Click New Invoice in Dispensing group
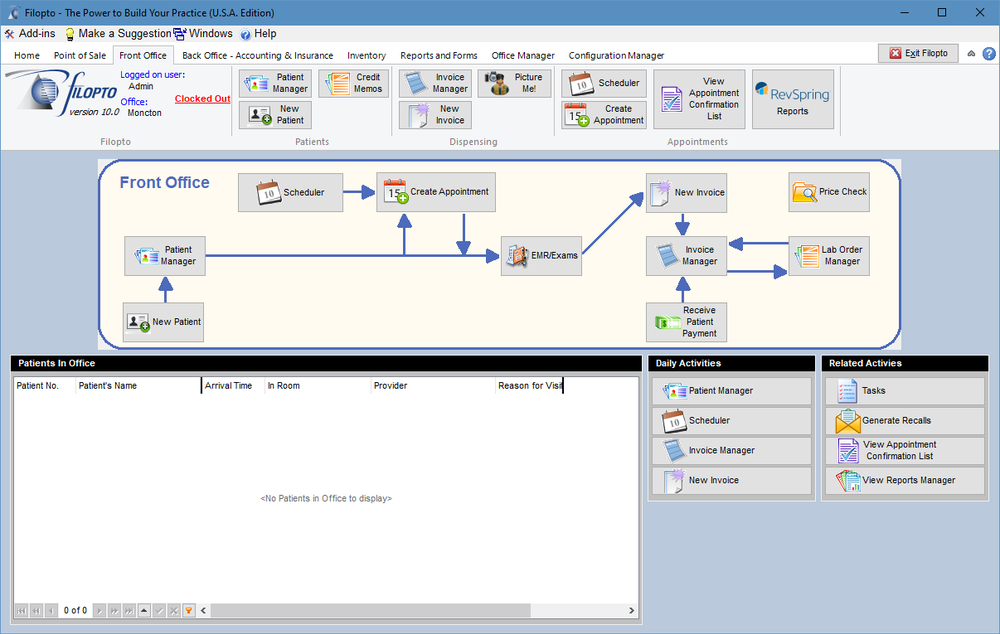1000x634 pixels. click(436, 115)
